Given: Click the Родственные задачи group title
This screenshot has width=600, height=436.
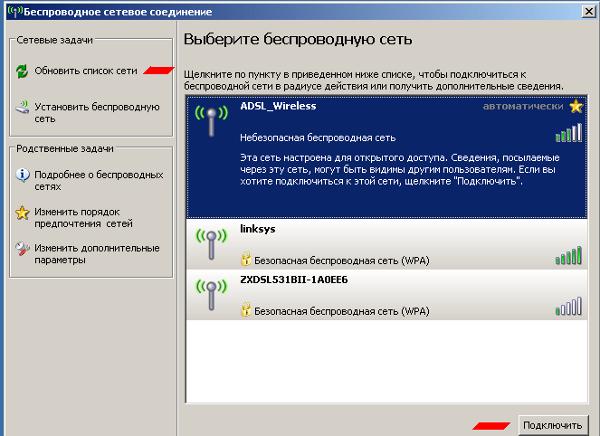Looking at the screenshot, I should 65,149.
